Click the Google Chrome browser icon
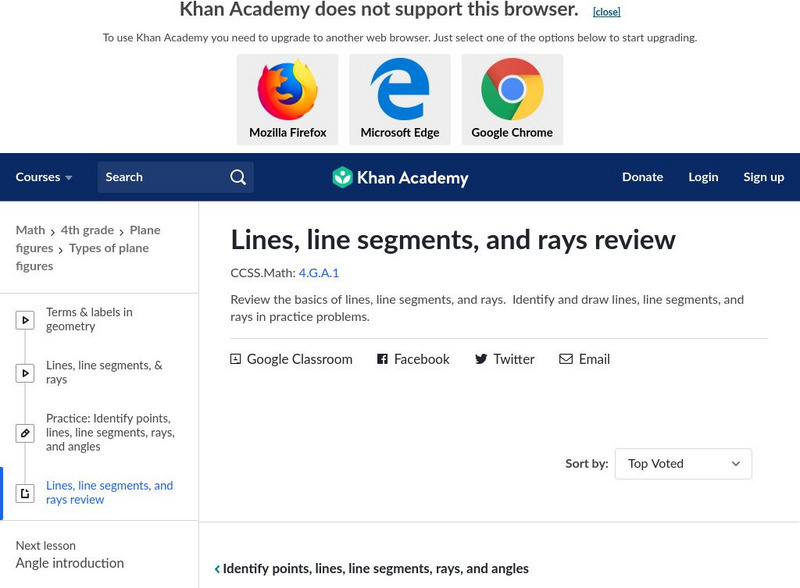The width and height of the screenshot is (800, 588). [x=512, y=90]
